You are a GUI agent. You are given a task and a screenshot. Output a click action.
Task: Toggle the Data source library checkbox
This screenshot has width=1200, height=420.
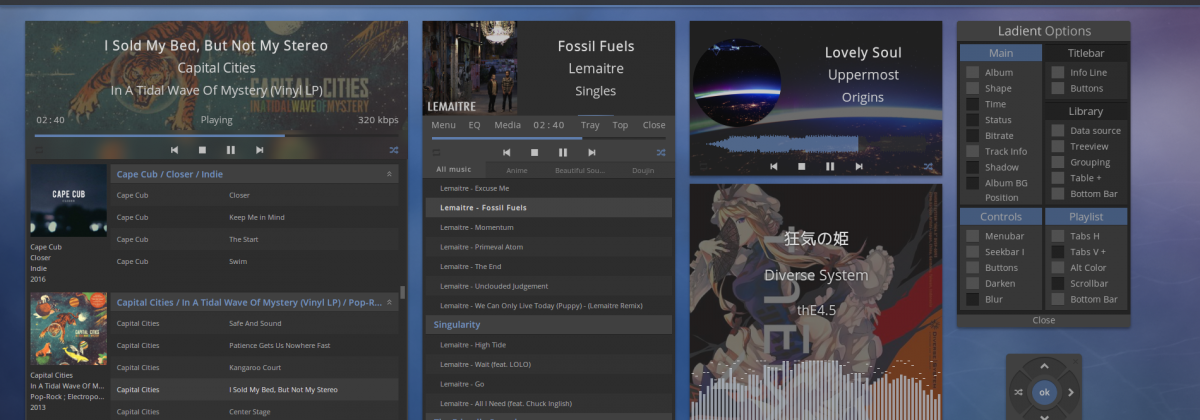point(1058,130)
